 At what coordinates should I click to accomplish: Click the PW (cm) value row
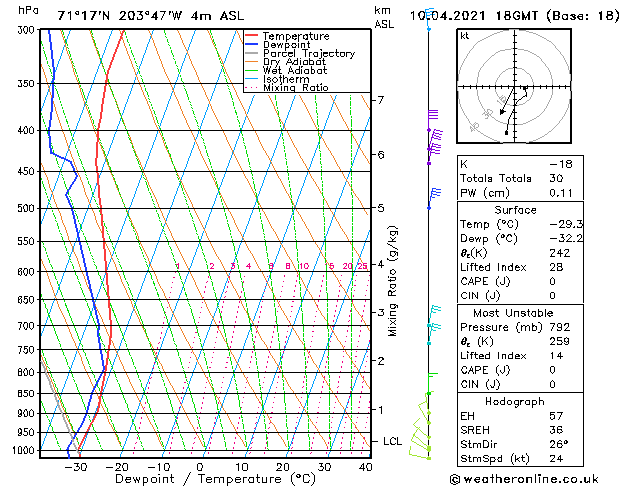point(520,193)
